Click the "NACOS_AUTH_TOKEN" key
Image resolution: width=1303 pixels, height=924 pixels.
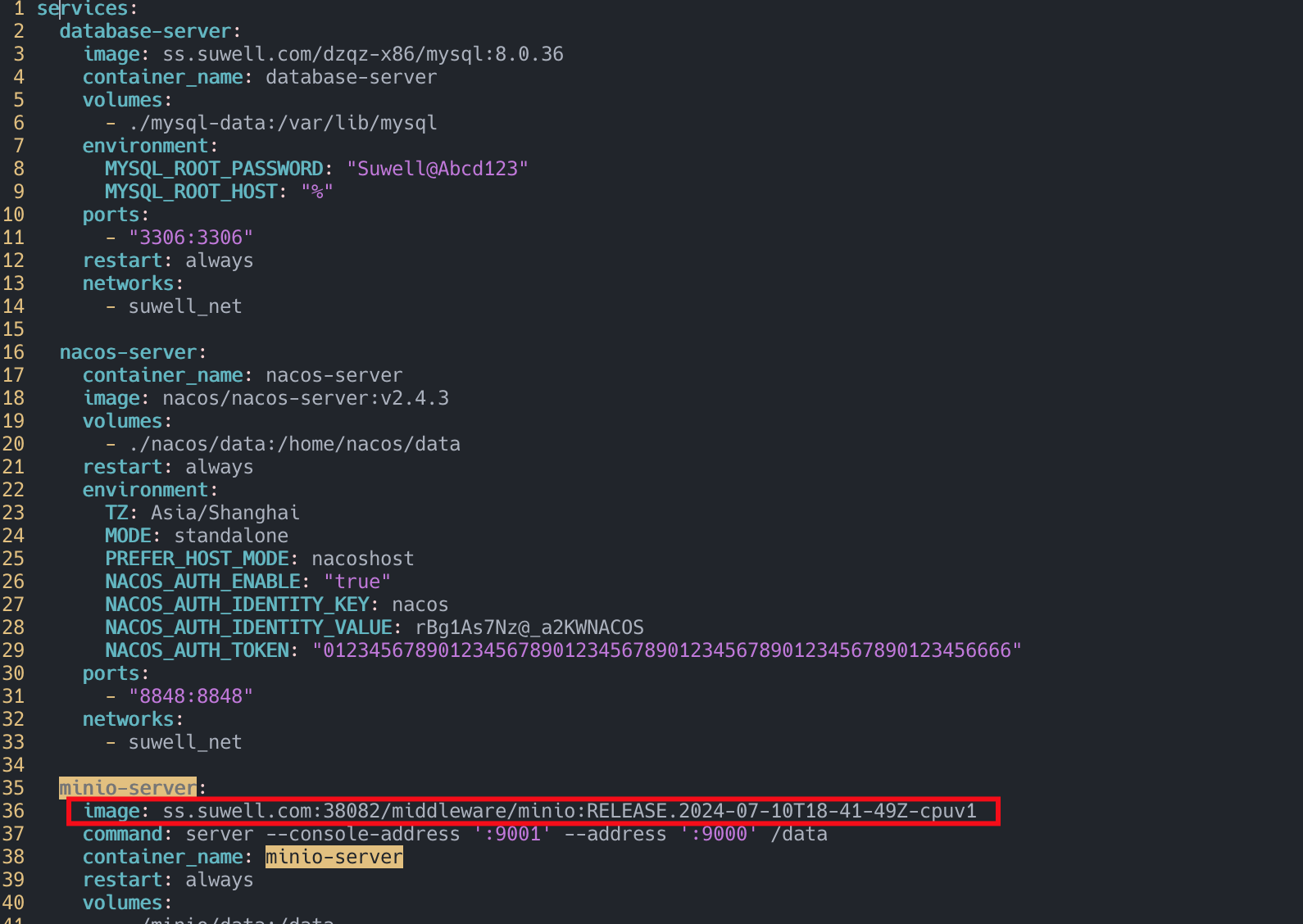pos(197,650)
